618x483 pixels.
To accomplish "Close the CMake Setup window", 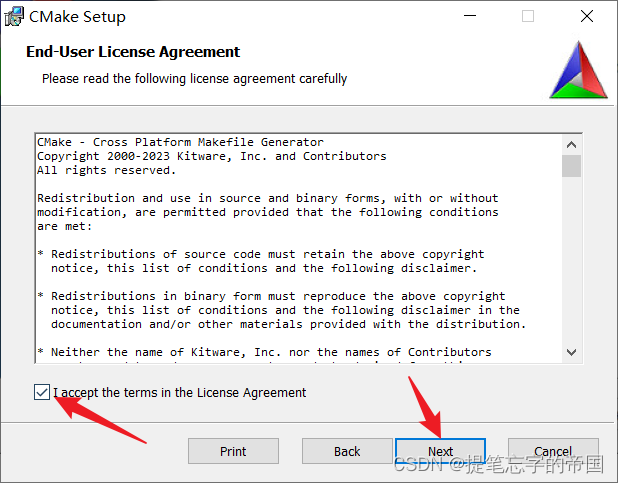I will [x=587, y=16].
